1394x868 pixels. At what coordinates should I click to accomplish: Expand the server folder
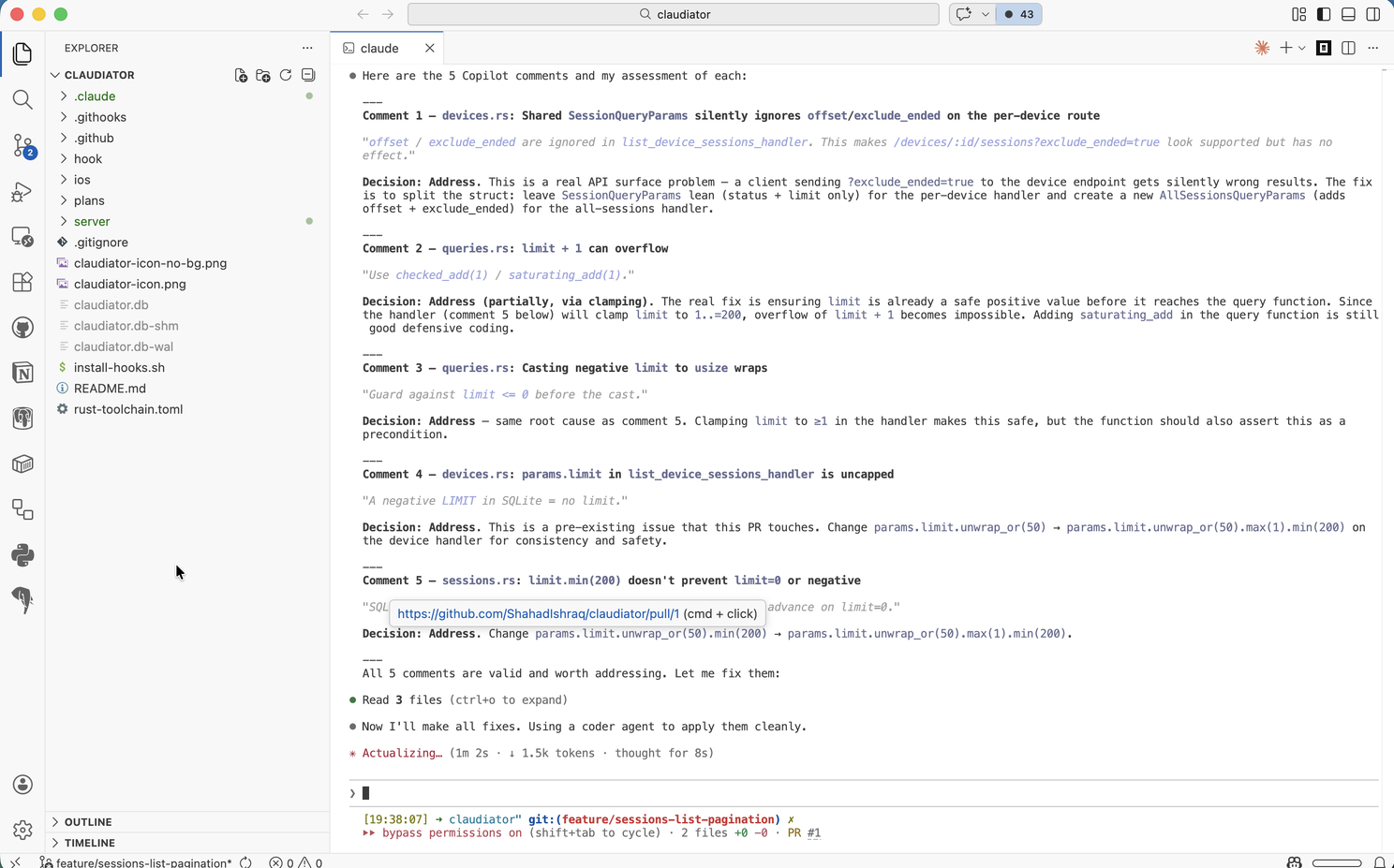(92, 222)
